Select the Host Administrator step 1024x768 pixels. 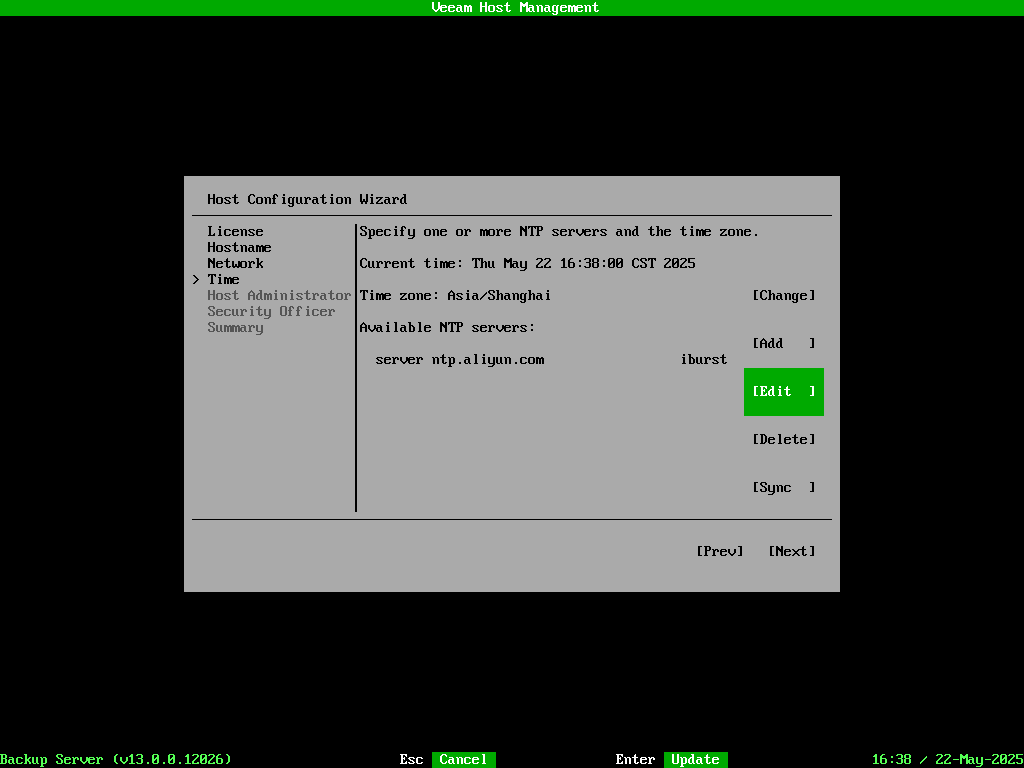click(280, 295)
